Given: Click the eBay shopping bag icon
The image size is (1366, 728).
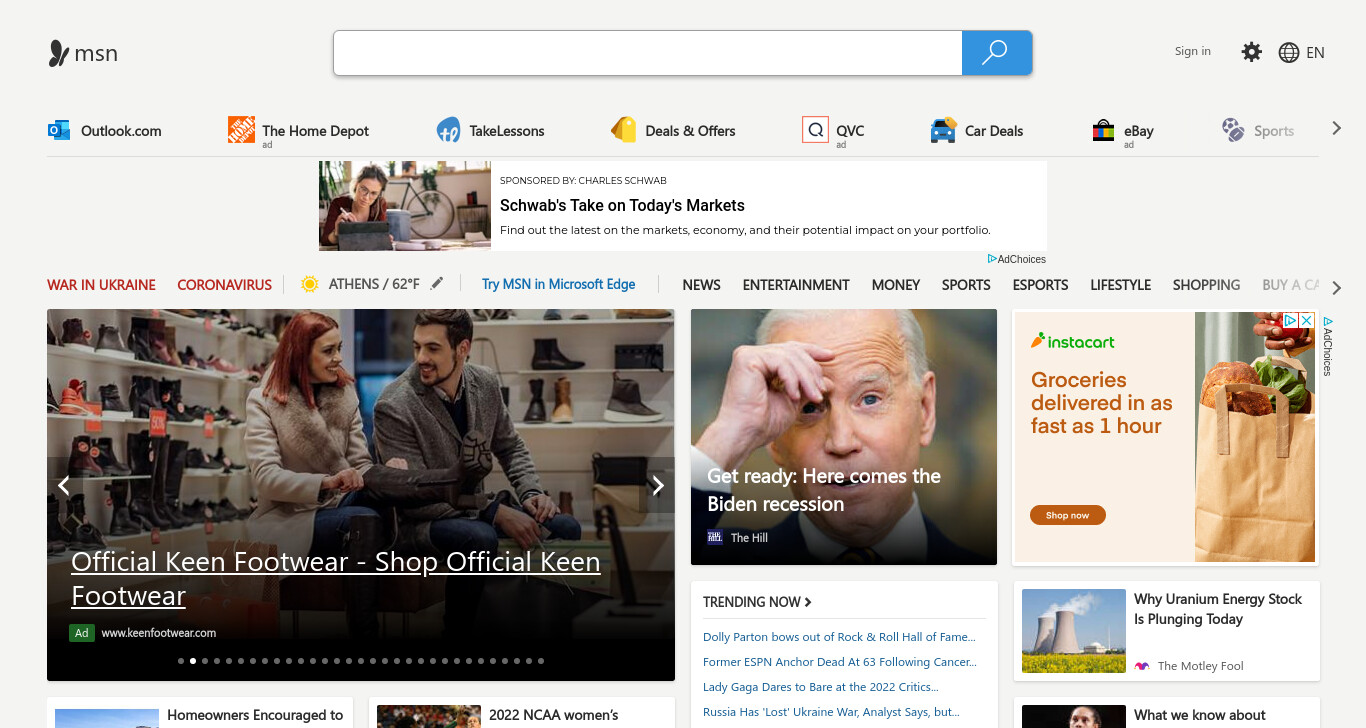Looking at the screenshot, I should click(1103, 130).
